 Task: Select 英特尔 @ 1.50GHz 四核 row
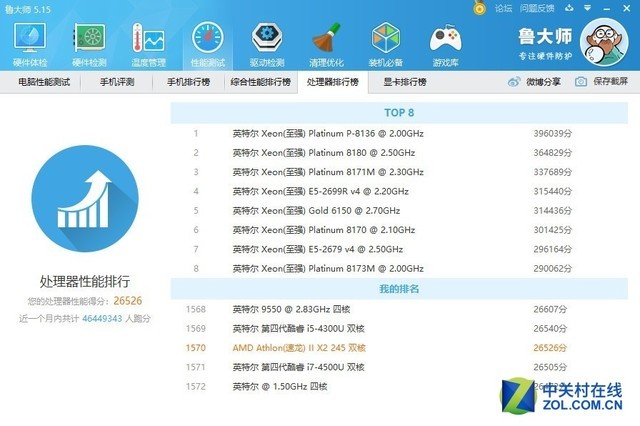(x=399, y=386)
